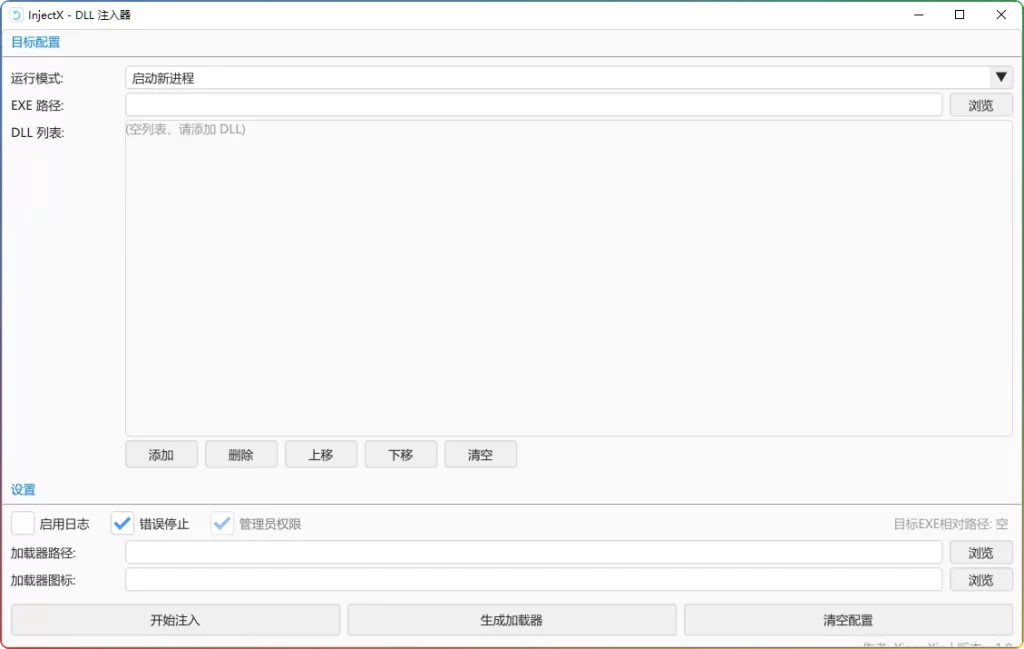
Task: Click 清空 to clear the DLL list
Action: pos(481,454)
